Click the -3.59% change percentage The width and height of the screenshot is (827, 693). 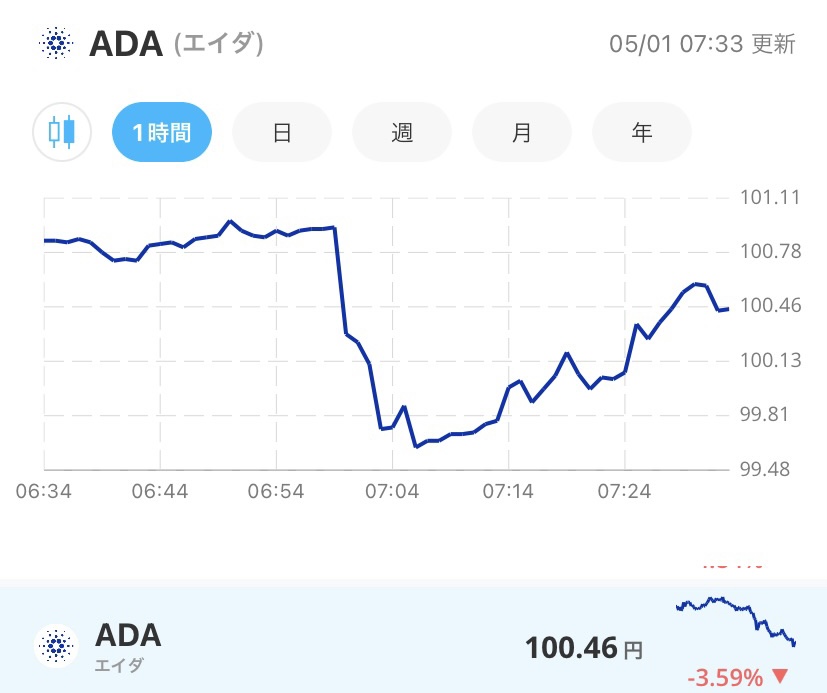723,675
